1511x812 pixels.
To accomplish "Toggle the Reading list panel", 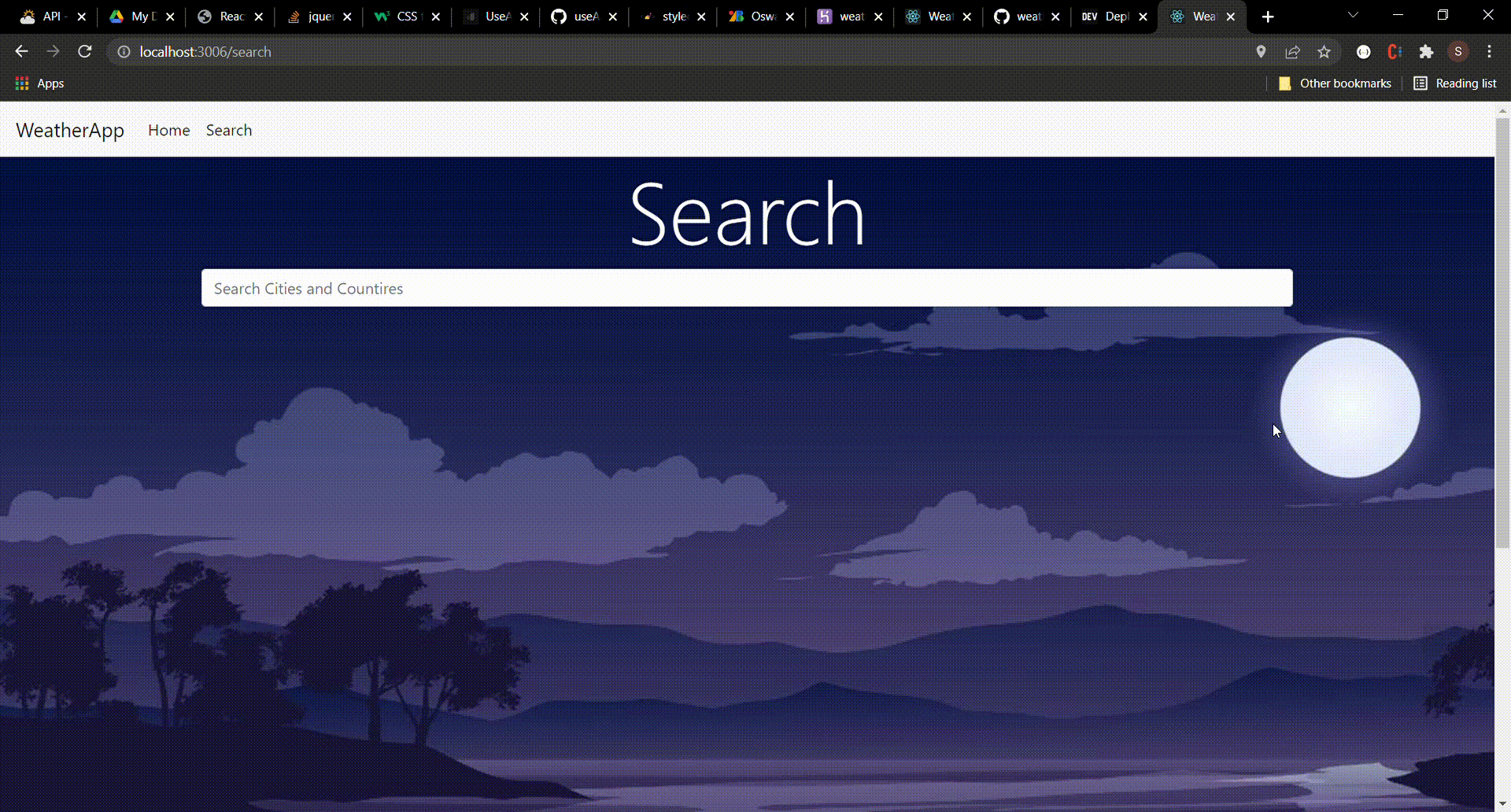I will pos(1455,83).
